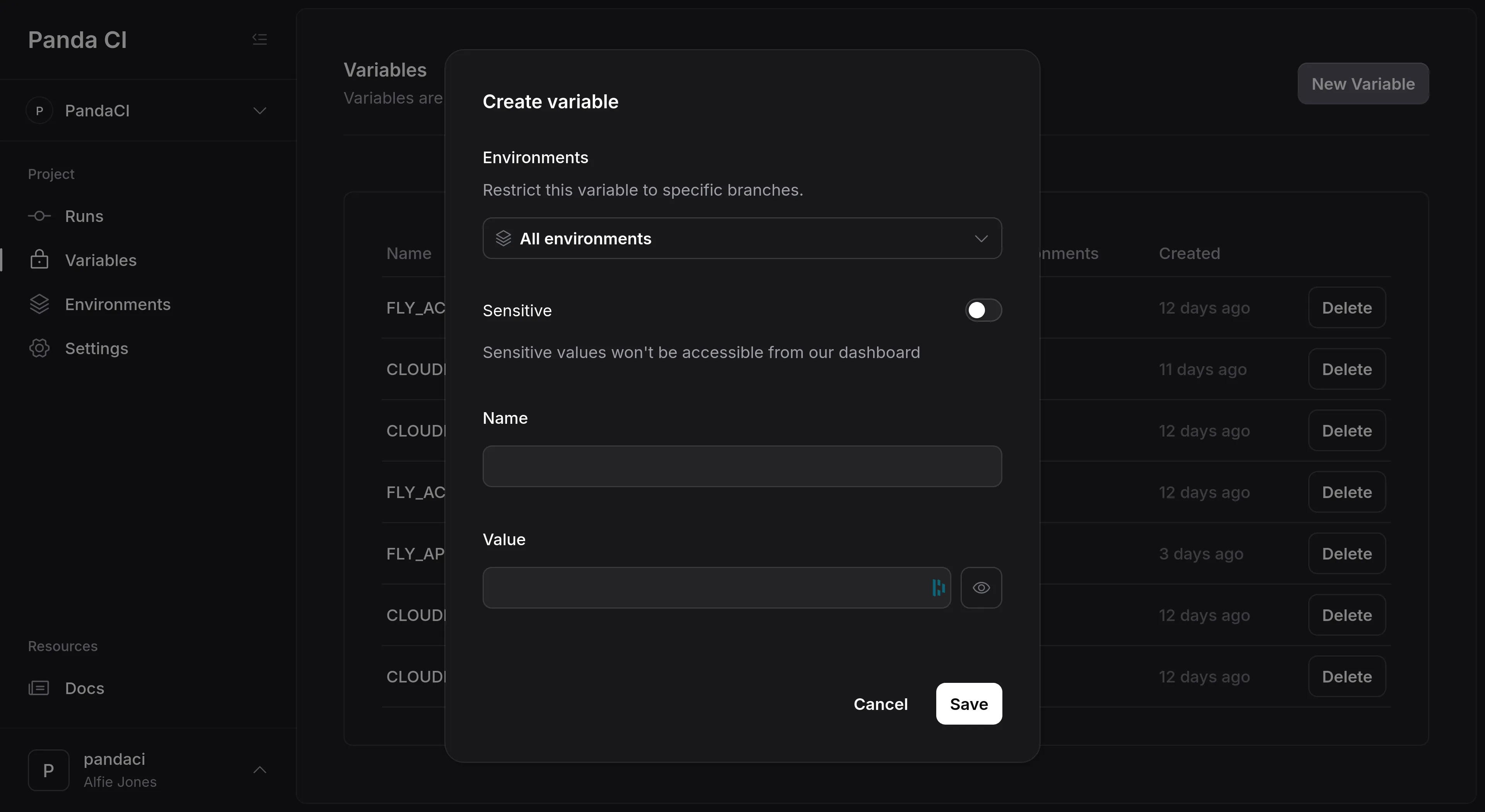Click the Environments layers icon in sidebar
Viewport: 1485px width, 812px height.
coord(39,304)
